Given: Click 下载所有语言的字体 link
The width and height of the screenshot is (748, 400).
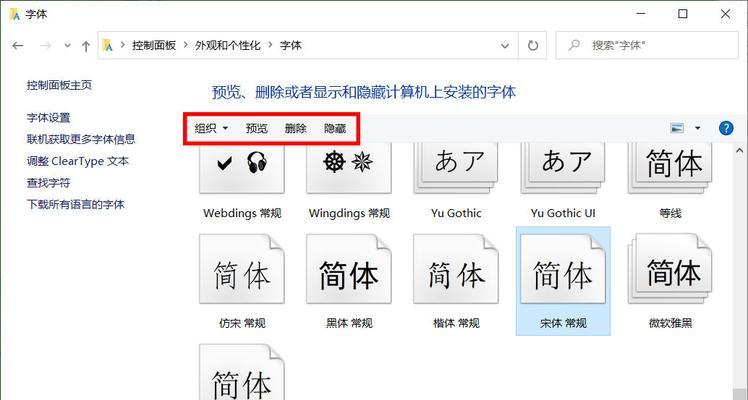Looking at the screenshot, I should [x=76, y=205].
